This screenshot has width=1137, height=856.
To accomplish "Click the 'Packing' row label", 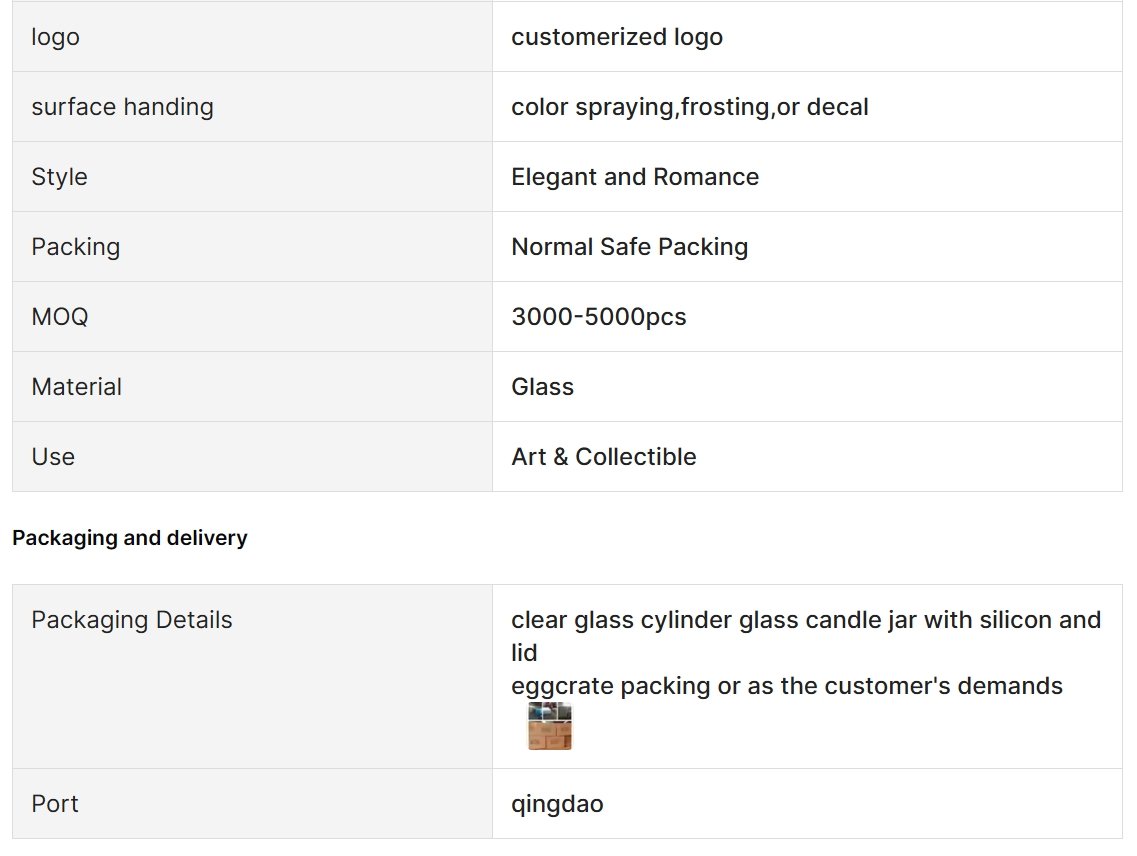I will click(75, 247).
